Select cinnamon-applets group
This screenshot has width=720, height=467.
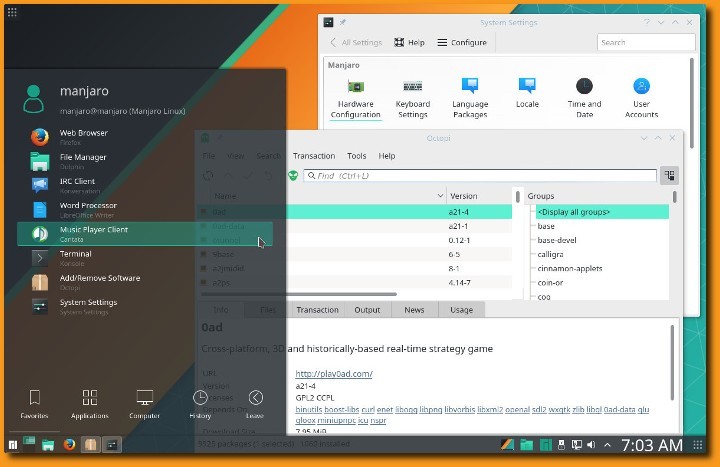click(x=570, y=268)
